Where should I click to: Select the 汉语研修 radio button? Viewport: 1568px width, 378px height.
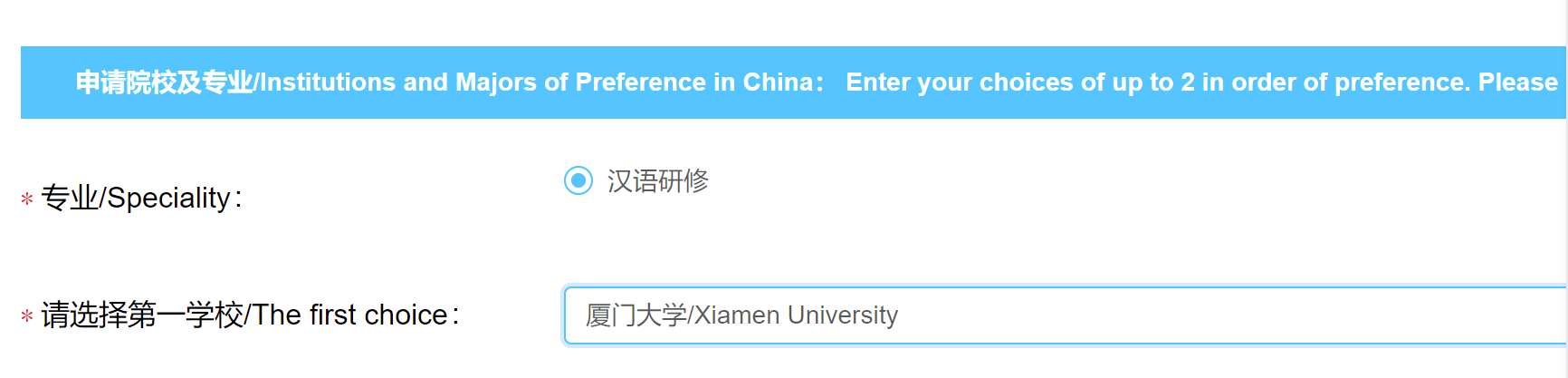tap(578, 180)
